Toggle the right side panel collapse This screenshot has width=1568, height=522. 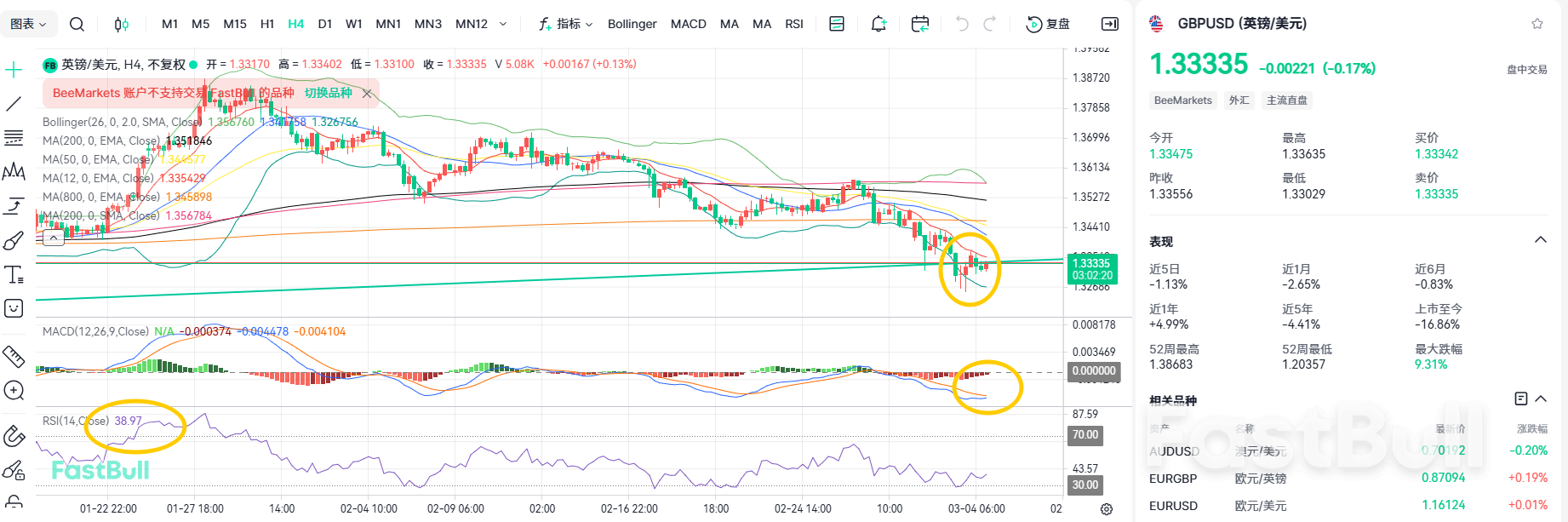pyautogui.click(x=1110, y=24)
